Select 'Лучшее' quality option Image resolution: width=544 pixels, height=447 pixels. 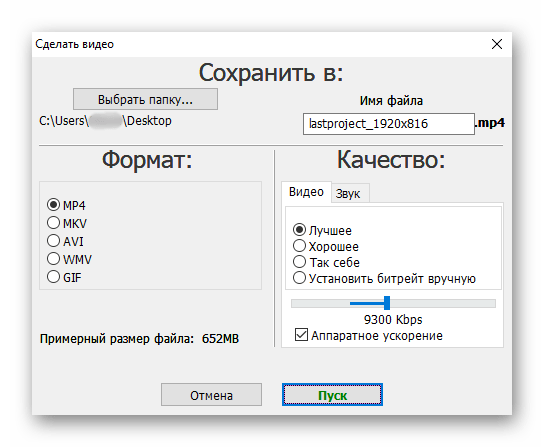(x=299, y=230)
